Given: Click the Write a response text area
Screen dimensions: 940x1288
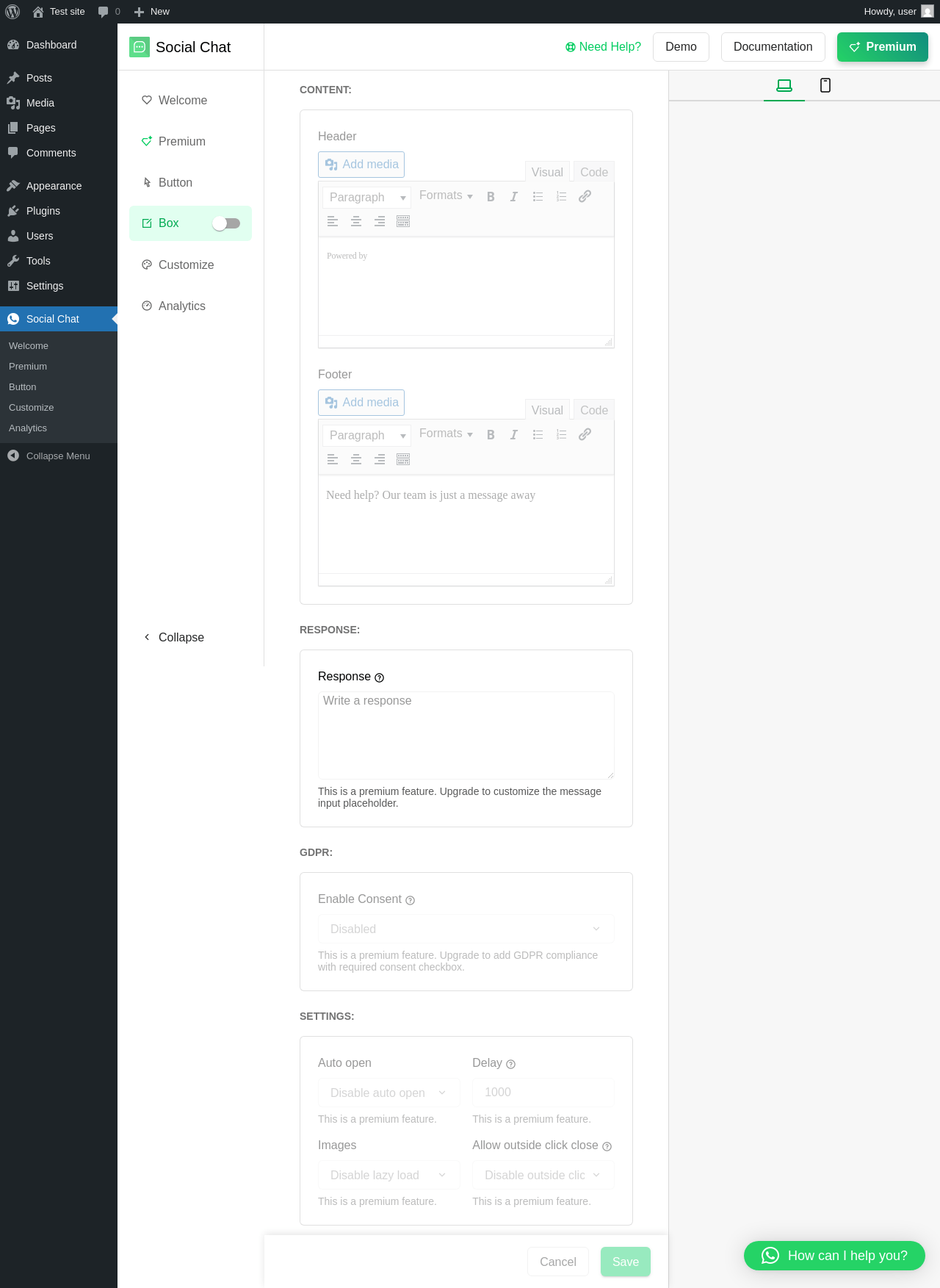Looking at the screenshot, I should point(466,735).
